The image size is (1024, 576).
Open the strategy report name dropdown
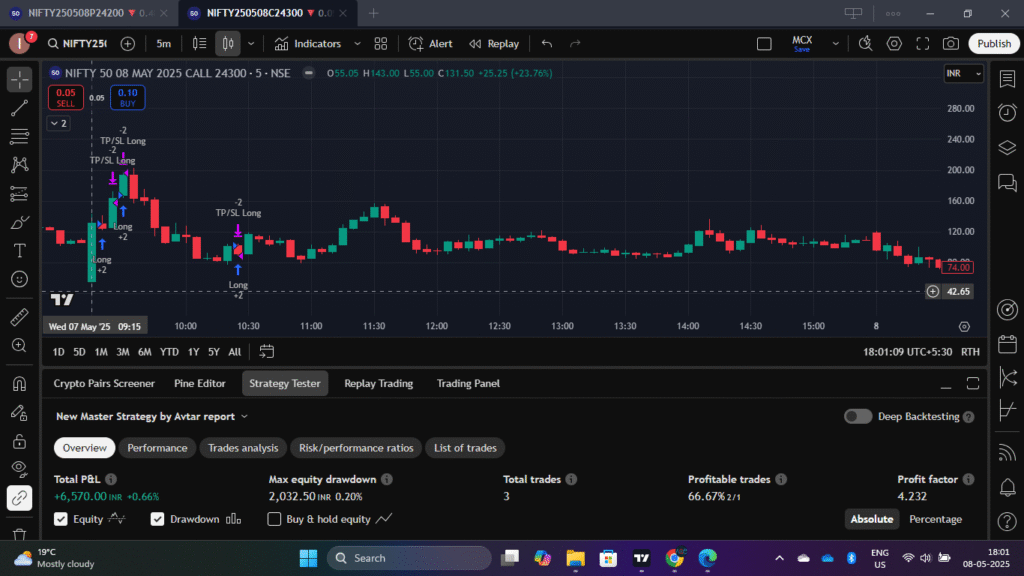[152, 417]
